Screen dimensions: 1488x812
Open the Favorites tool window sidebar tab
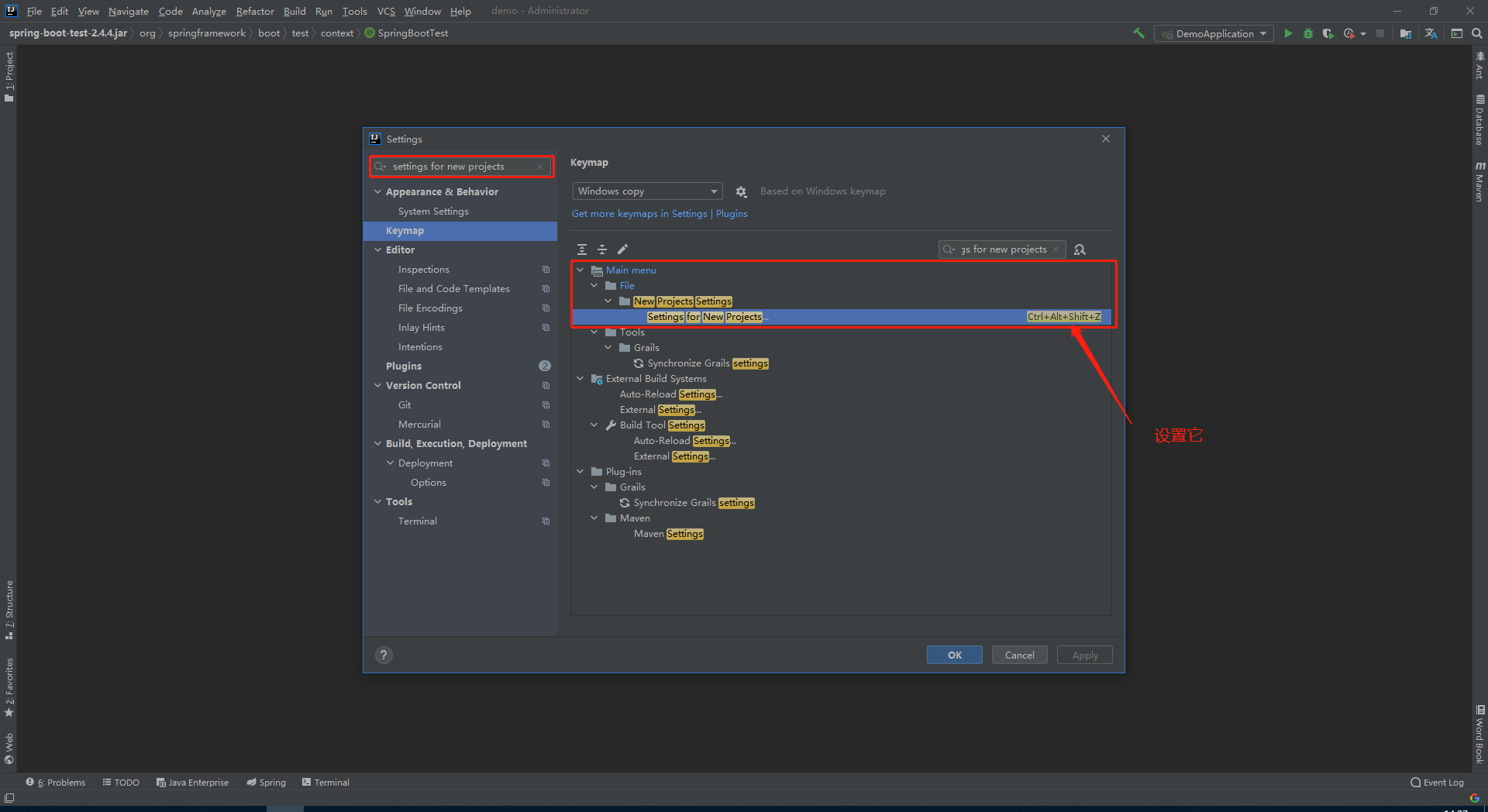(9, 688)
